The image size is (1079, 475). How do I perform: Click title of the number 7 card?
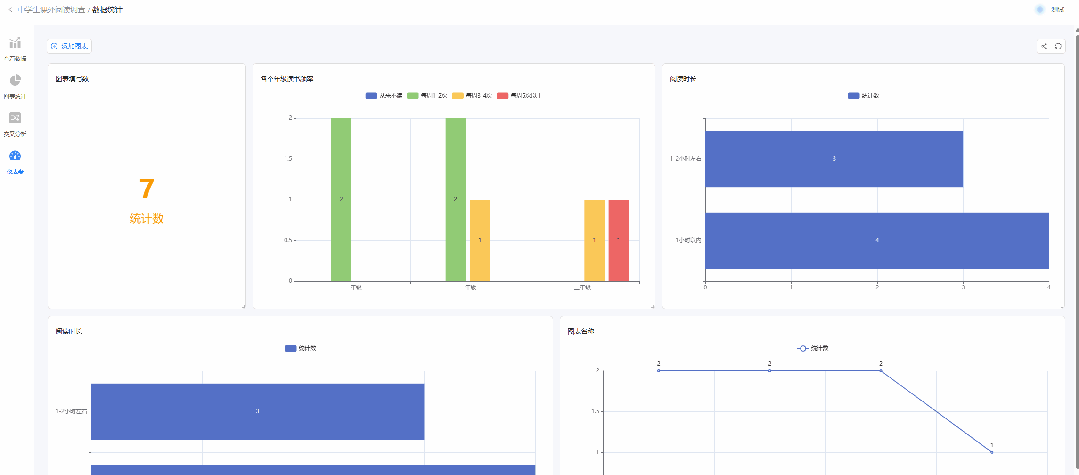pos(72,79)
